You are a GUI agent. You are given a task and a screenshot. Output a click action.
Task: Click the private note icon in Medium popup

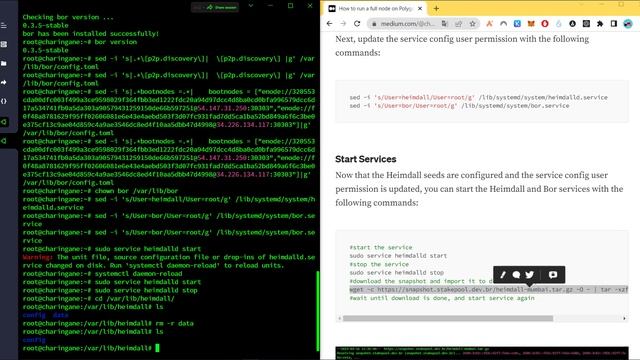tap(553, 275)
